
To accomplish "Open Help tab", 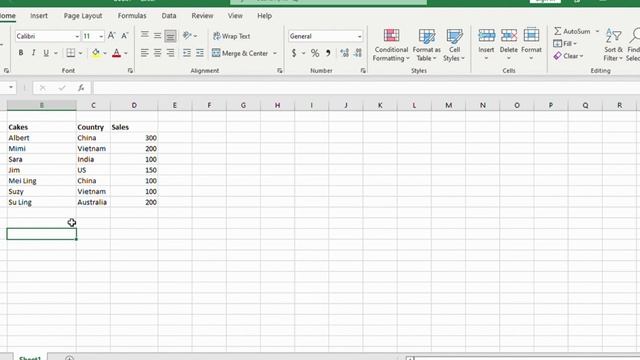I will pos(264,16).
